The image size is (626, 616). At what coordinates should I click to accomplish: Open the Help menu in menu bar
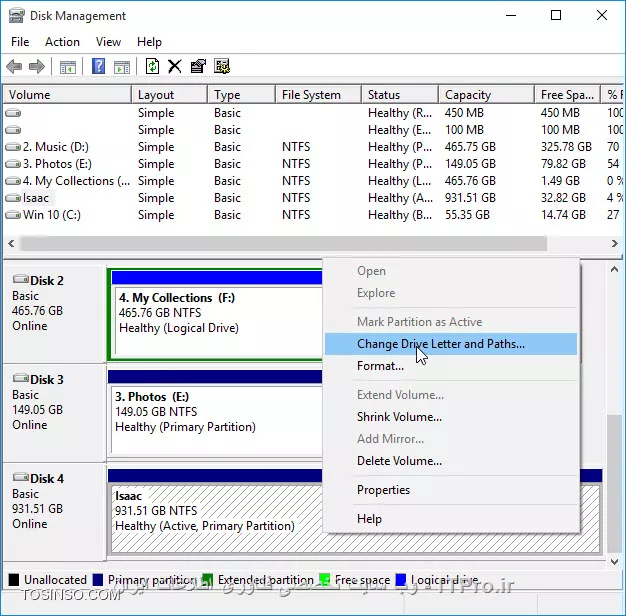tap(149, 42)
